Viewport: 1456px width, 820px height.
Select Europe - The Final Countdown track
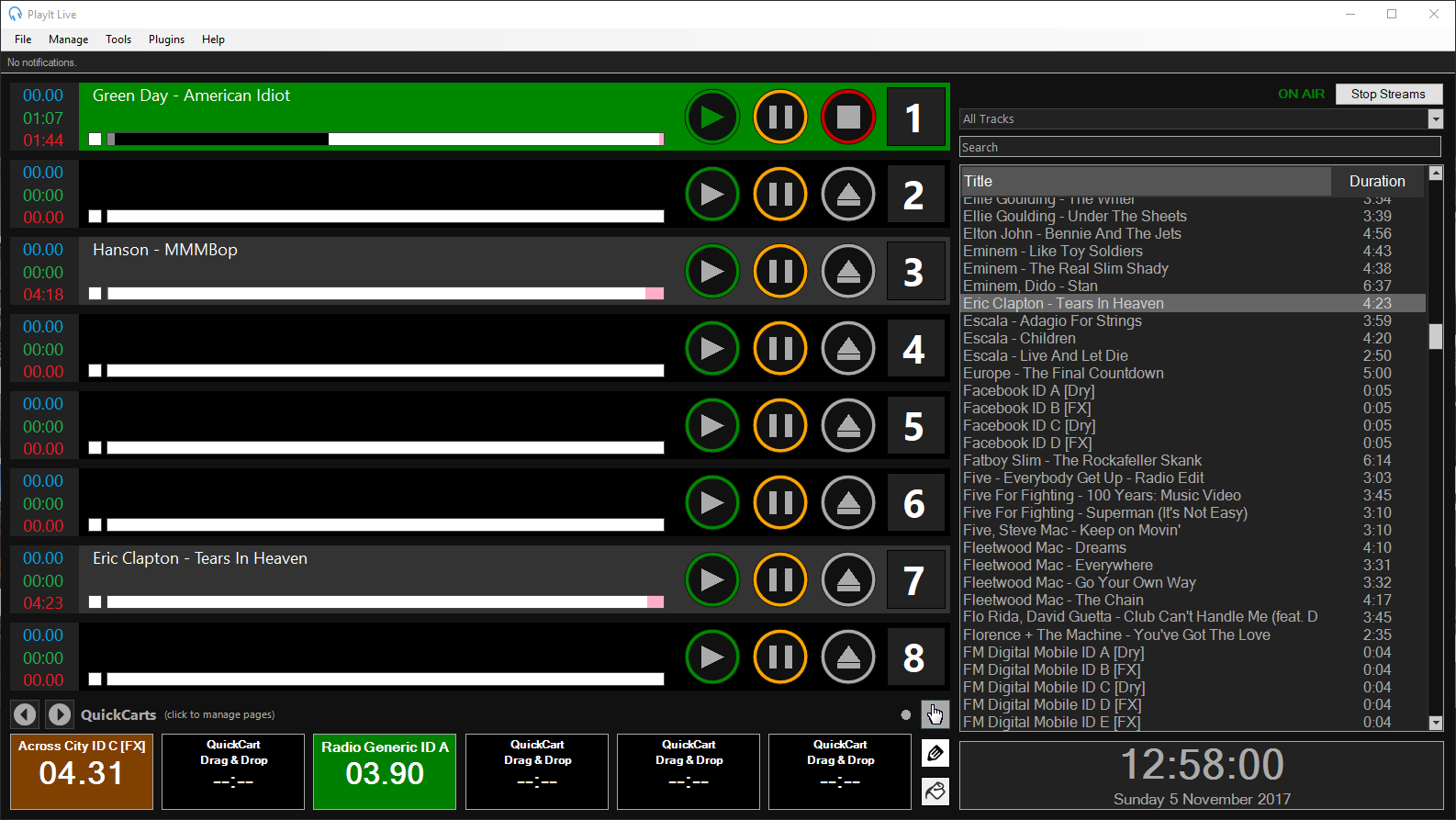(1193, 373)
